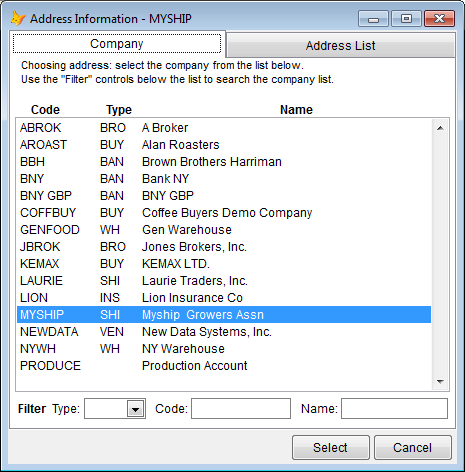
Task: Focus the Filter Name input field
Action: coord(394,409)
